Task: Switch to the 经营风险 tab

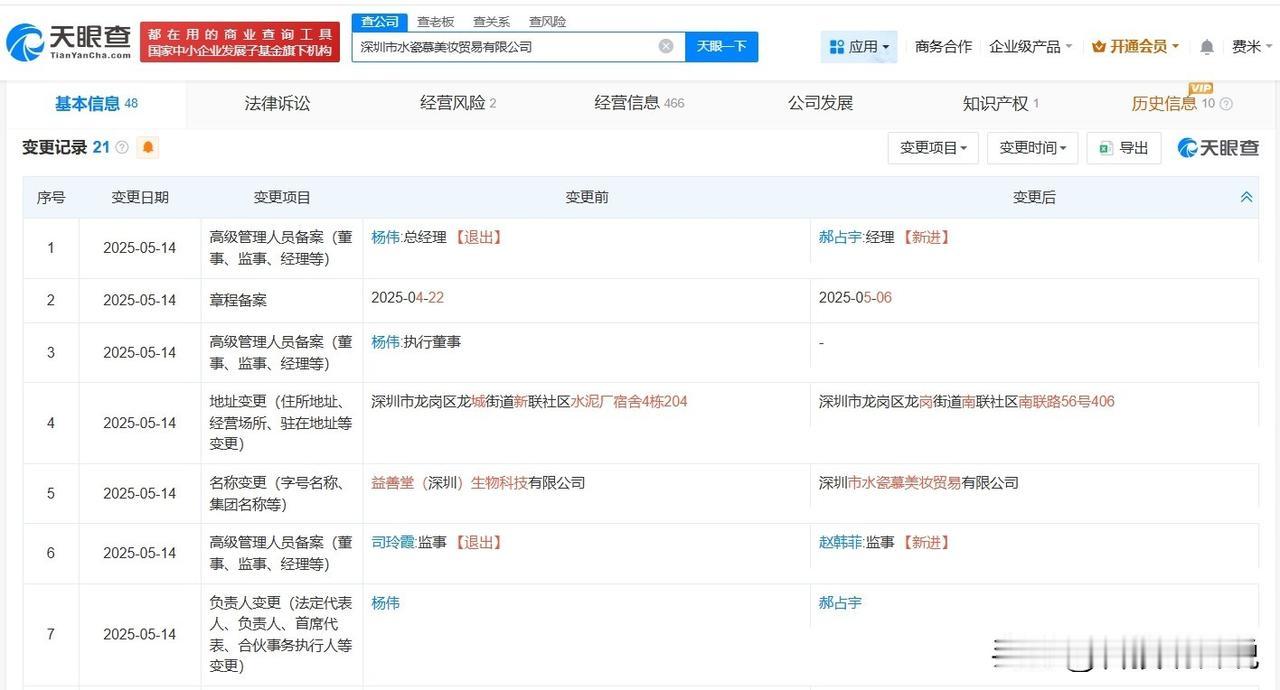Action: (458, 103)
